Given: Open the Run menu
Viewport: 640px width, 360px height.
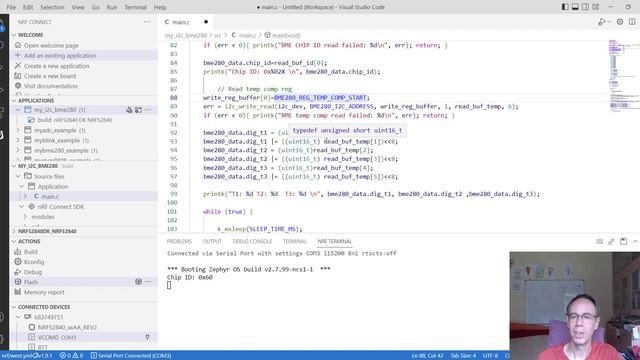Looking at the screenshot, I should [111, 7].
